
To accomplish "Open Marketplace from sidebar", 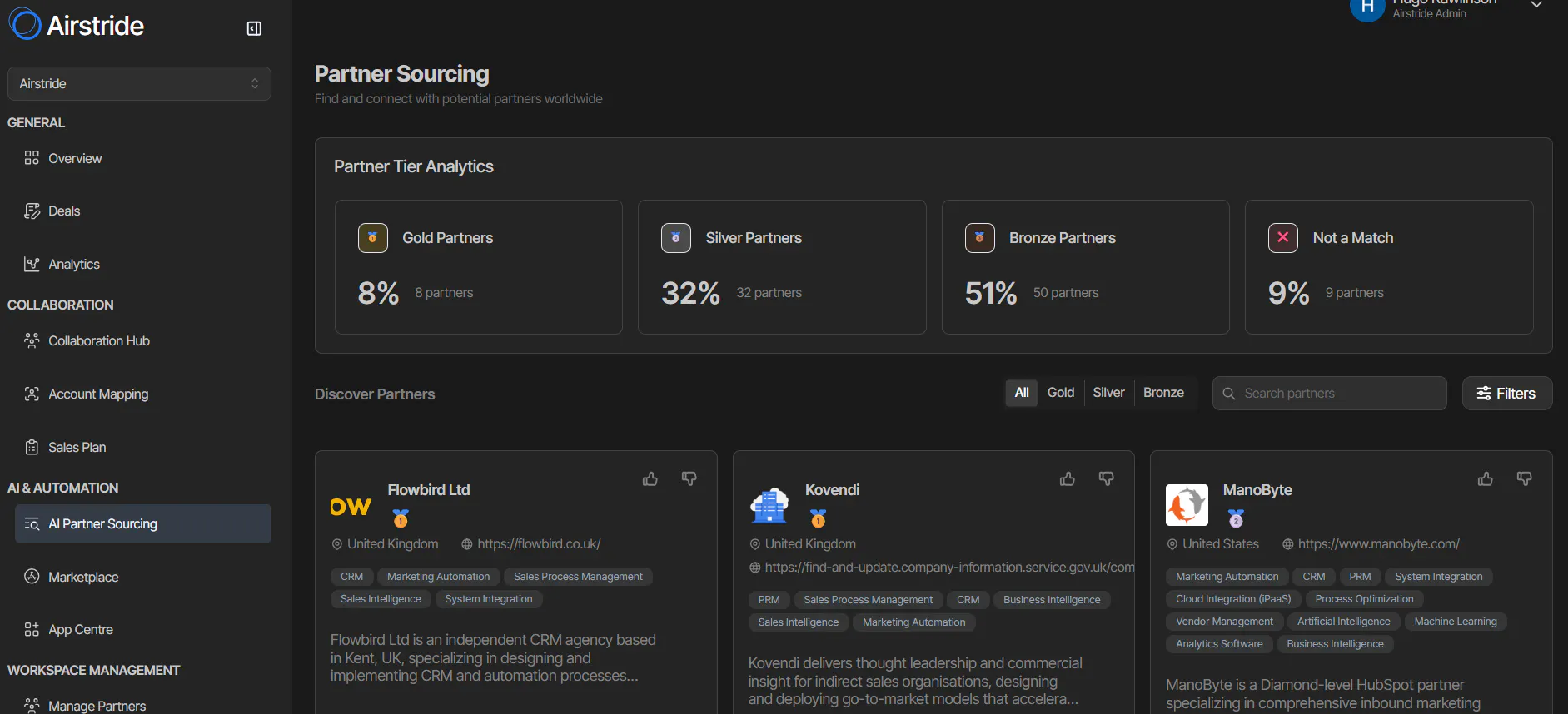I will point(83,578).
